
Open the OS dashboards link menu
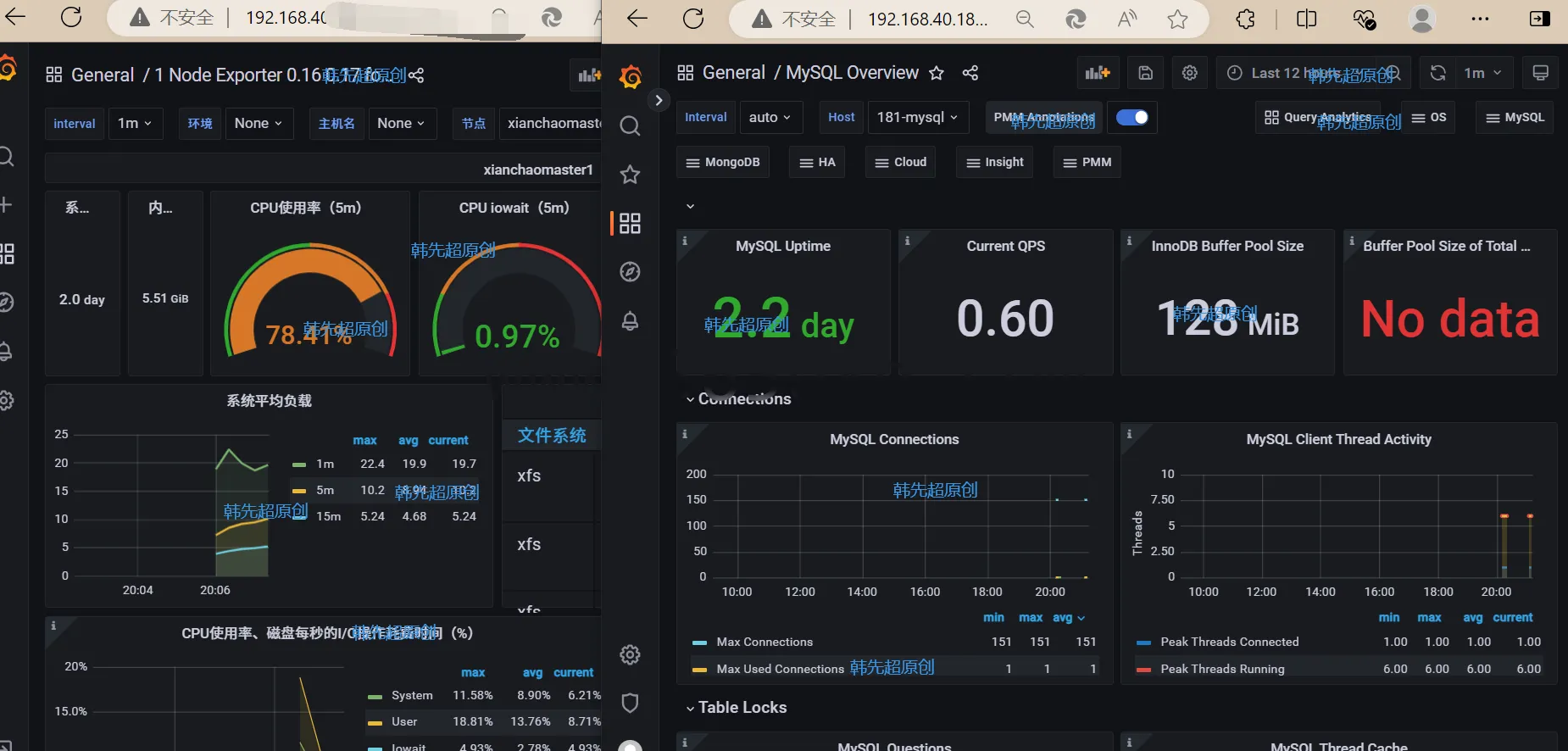click(1429, 117)
